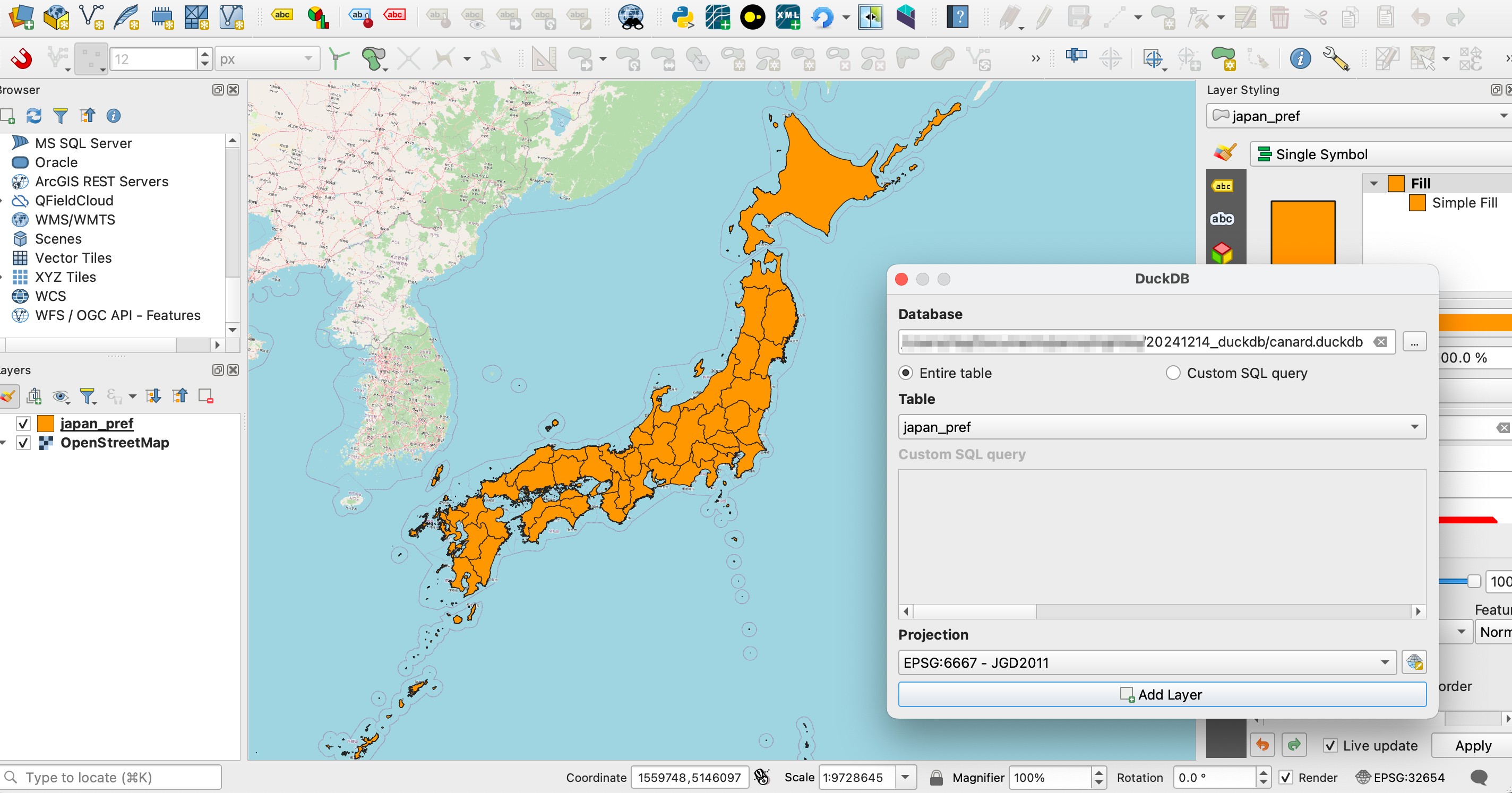Select the Custom SQL query radio option
1512x793 pixels.
click(1173, 373)
